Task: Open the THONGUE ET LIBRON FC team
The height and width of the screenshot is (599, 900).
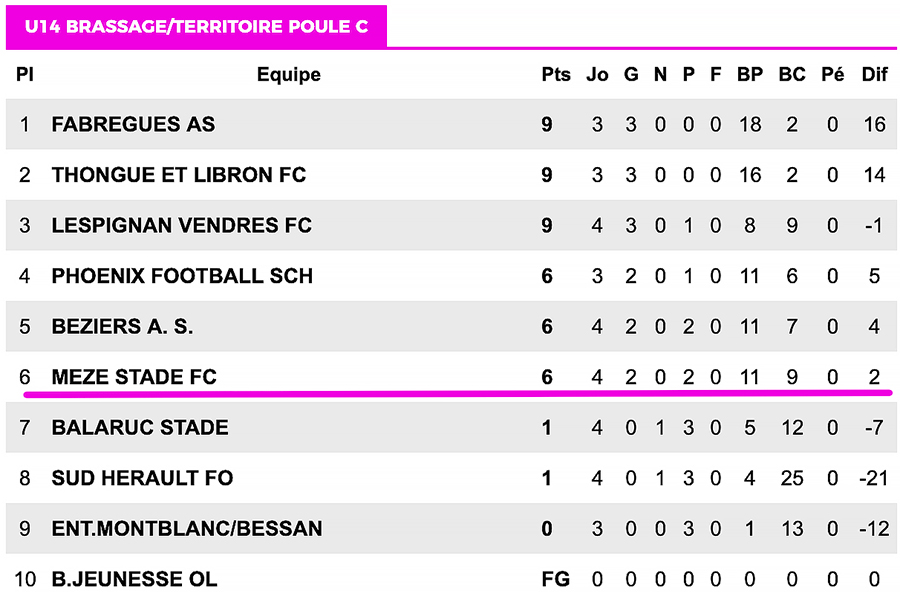Action: (178, 175)
